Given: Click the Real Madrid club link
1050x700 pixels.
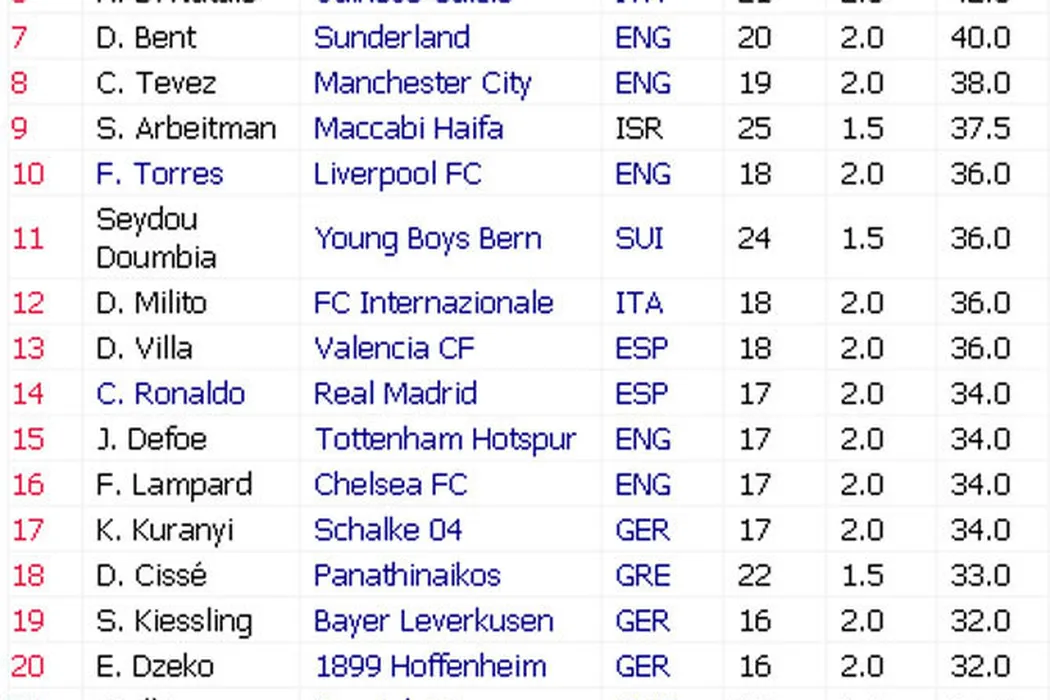Looking at the screenshot, I should tap(395, 393).
